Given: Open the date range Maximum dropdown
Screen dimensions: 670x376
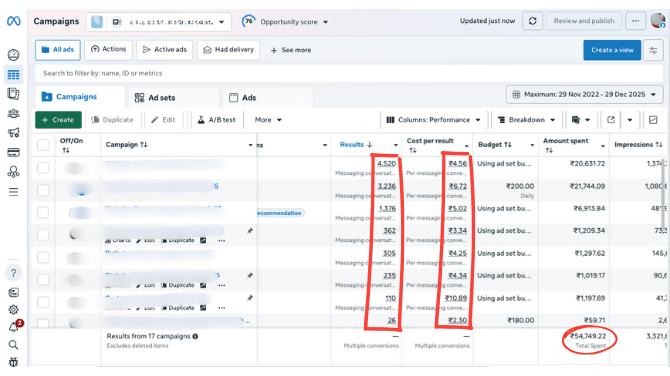Looking at the screenshot, I should (585, 94).
